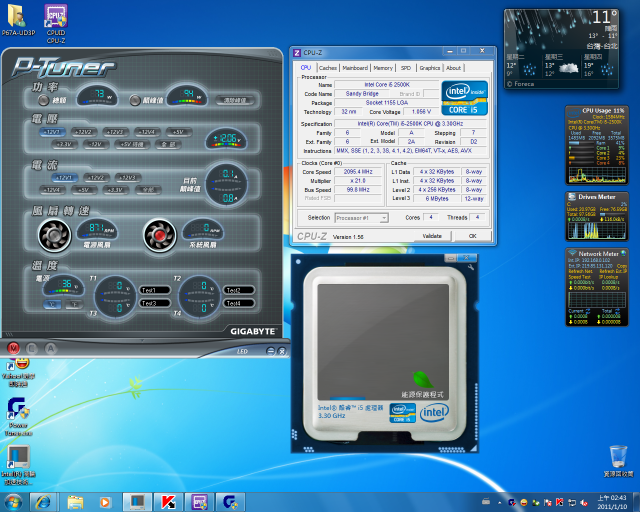Open Windows Media Player from taskbar
The image size is (640, 512).
(x=105, y=502)
